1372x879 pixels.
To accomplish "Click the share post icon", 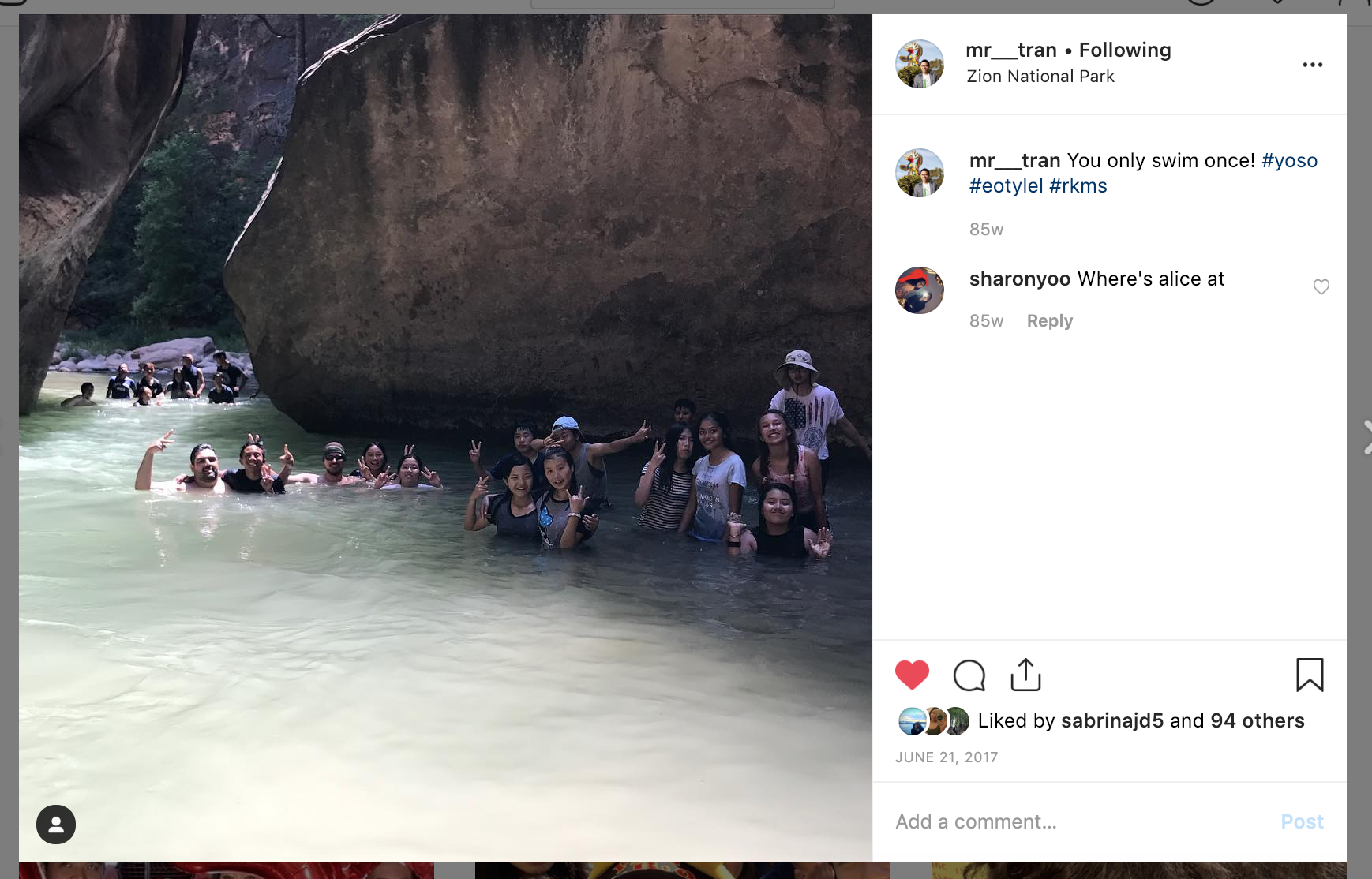I will pos(1025,675).
